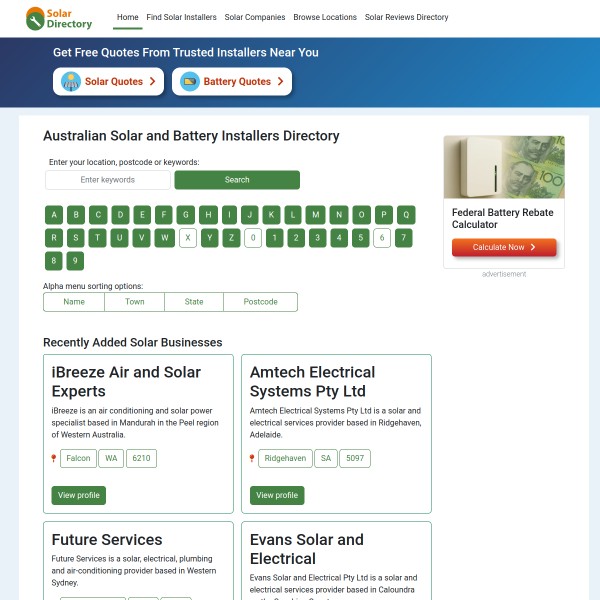The image size is (600, 600).
Task: Open Browse Locations menu item
Action: point(325,17)
